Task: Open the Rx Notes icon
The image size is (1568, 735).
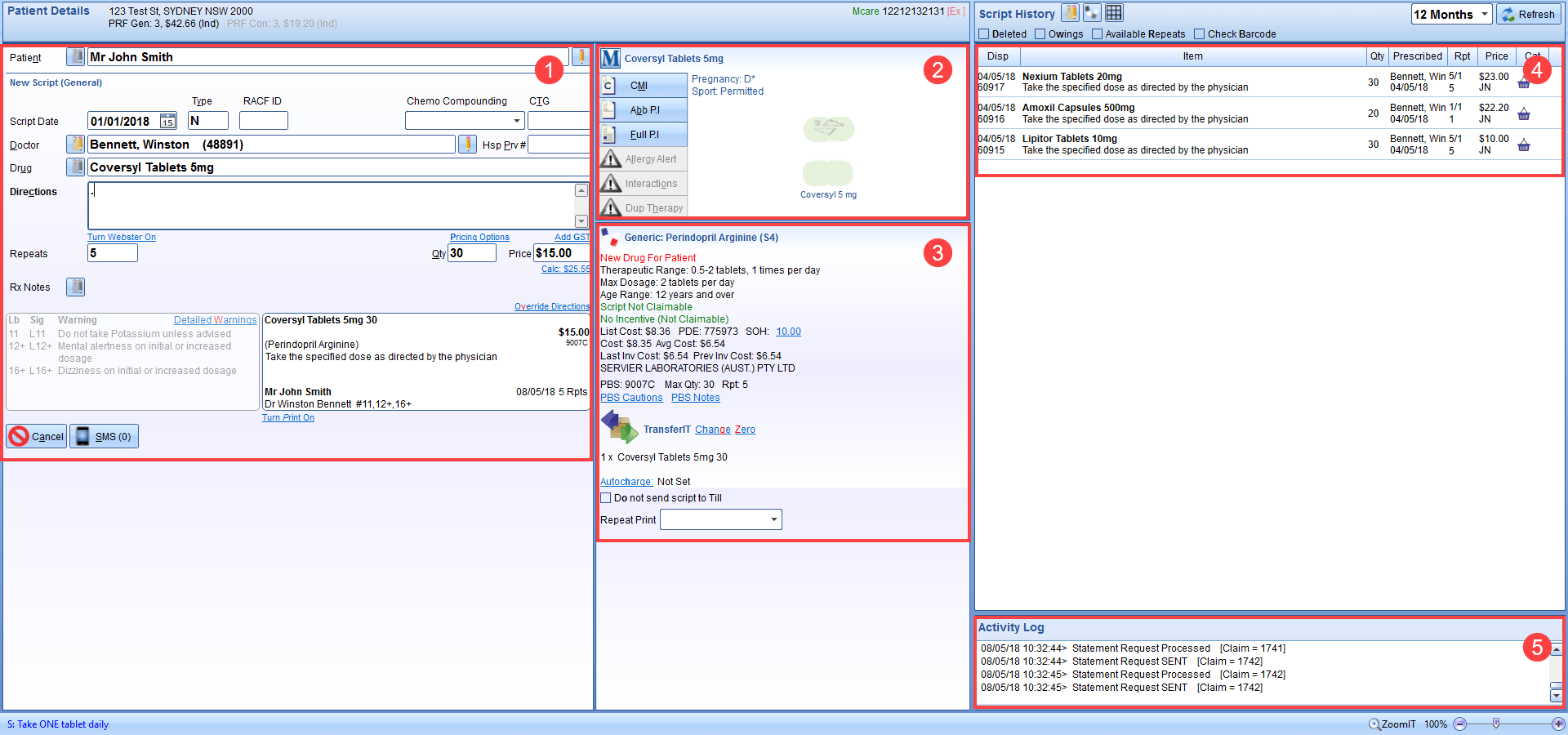Action: [75, 287]
